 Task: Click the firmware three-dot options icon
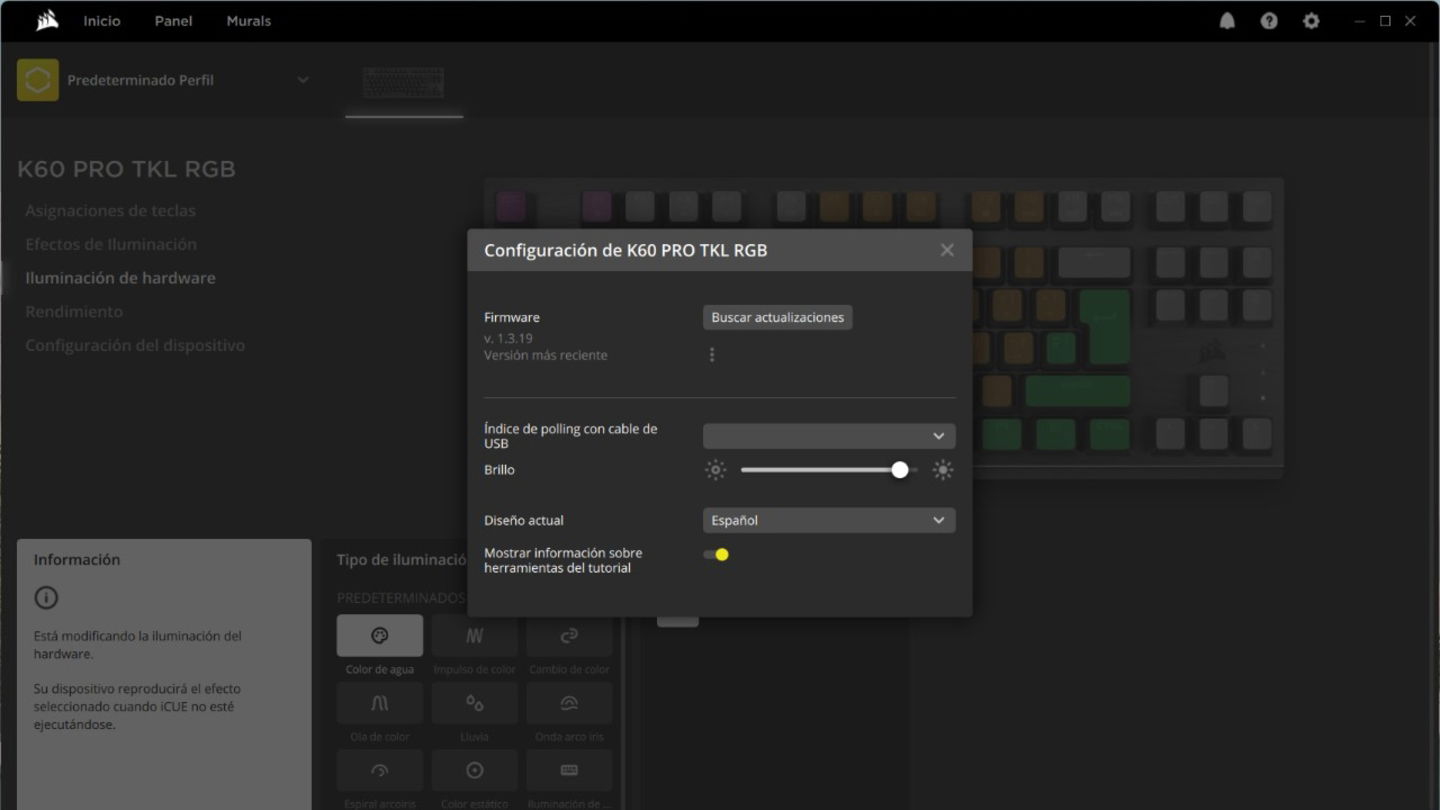[712, 355]
